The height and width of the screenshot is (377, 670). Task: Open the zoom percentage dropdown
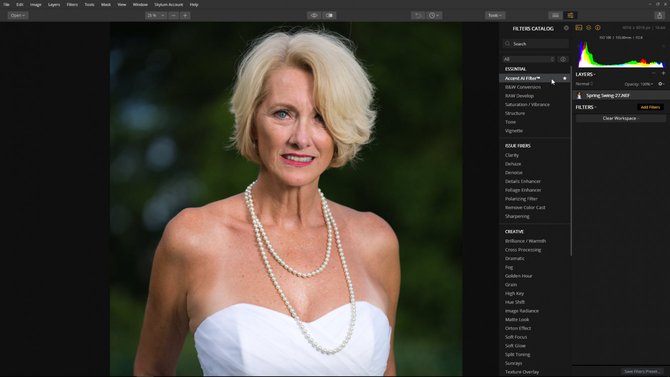pyautogui.click(x=156, y=15)
